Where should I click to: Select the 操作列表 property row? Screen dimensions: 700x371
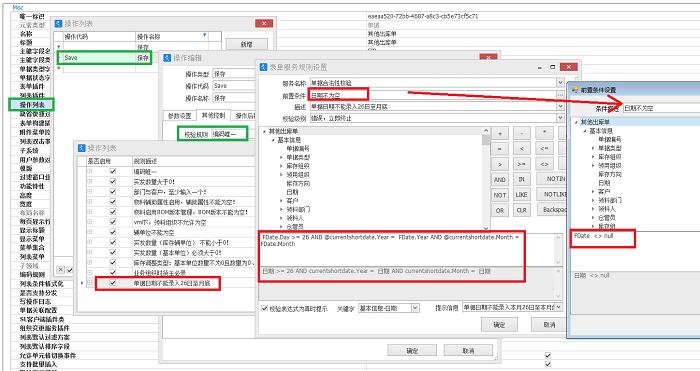point(32,104)
